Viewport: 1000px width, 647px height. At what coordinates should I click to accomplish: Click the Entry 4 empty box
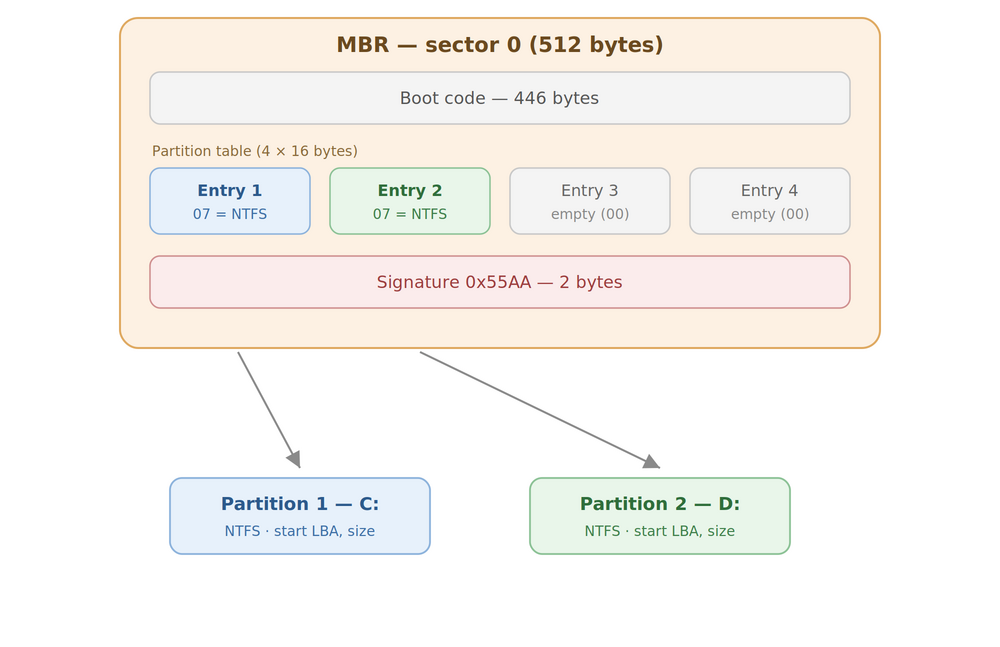[x=769, y=201]
